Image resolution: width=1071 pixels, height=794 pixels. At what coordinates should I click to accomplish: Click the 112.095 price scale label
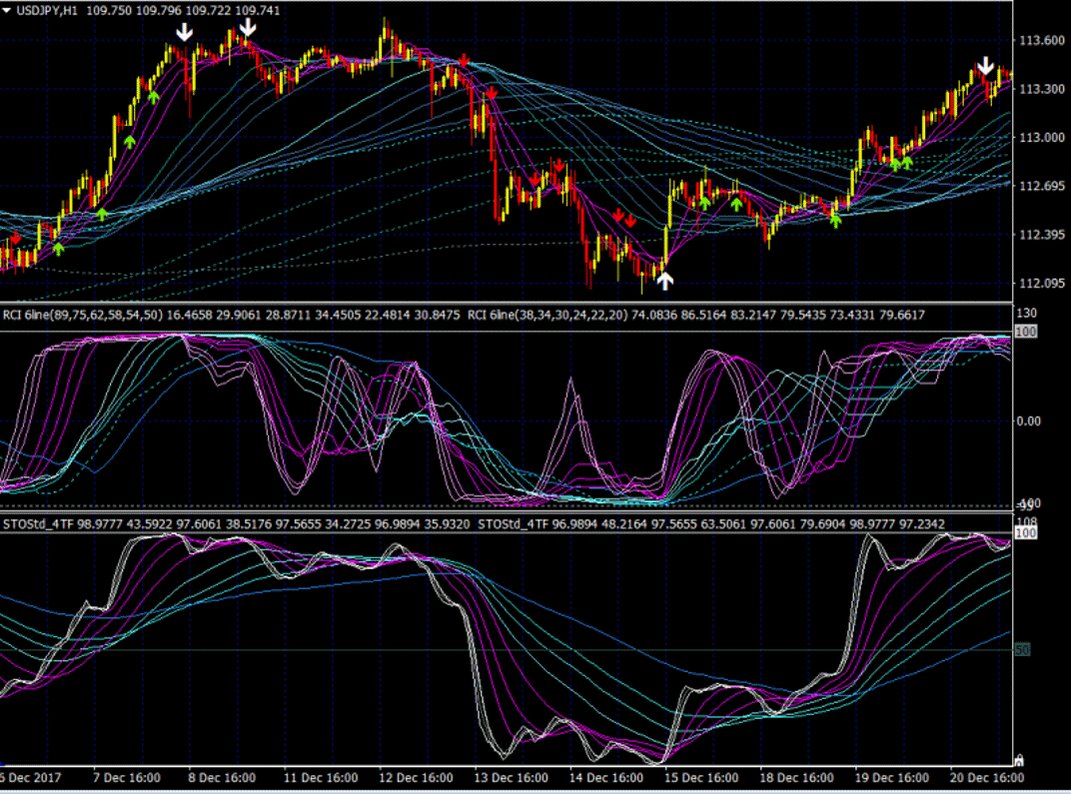[x=1039, y=284]
